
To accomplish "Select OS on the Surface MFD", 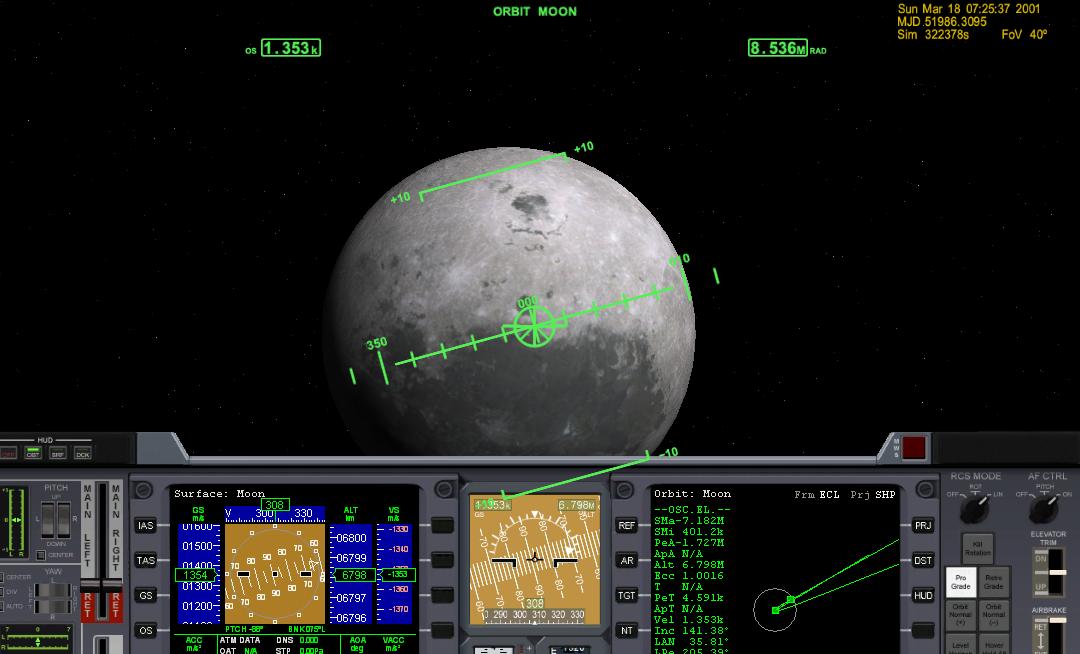I will [145, 630].
